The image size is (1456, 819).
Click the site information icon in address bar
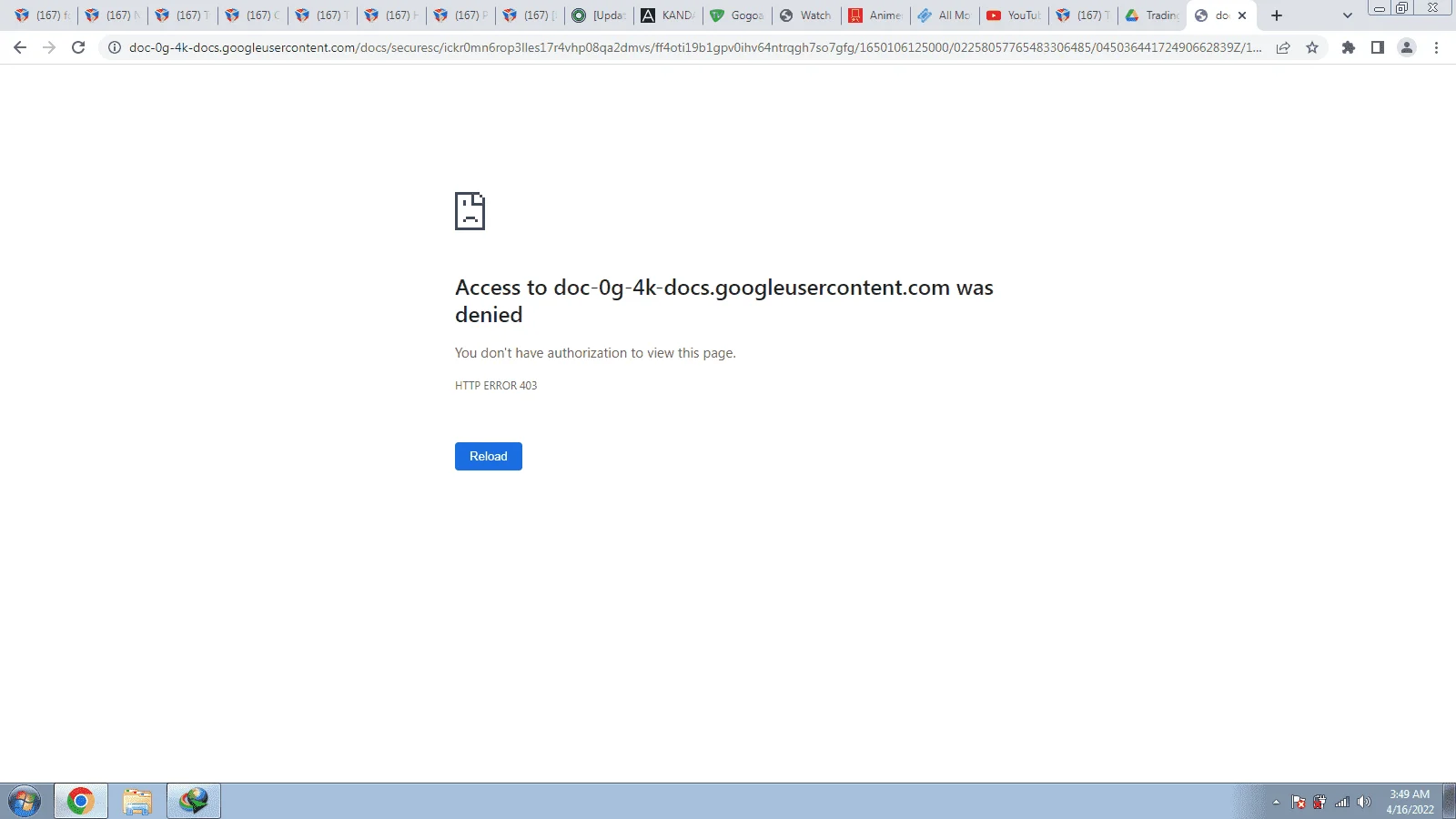pyautogui.click(x=115, y=47)
